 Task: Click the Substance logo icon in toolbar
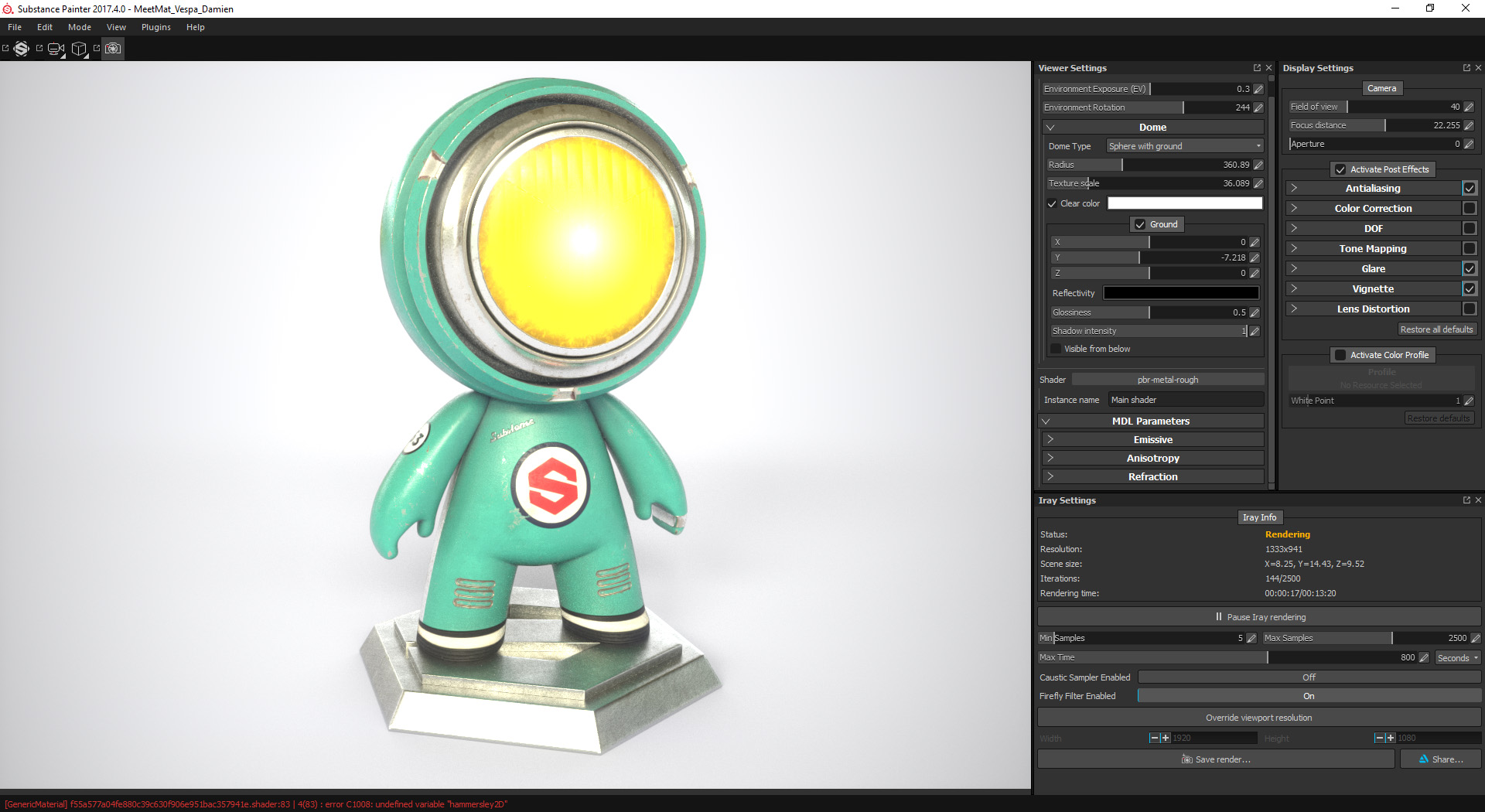[21, 48]
